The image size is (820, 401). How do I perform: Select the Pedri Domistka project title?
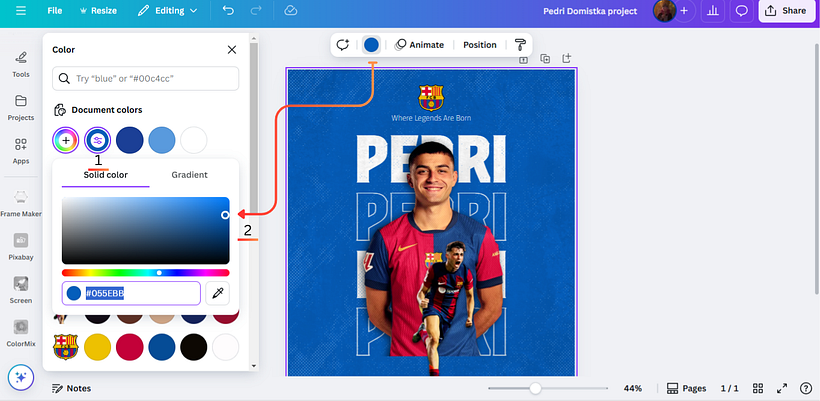(x=590, y=11)
